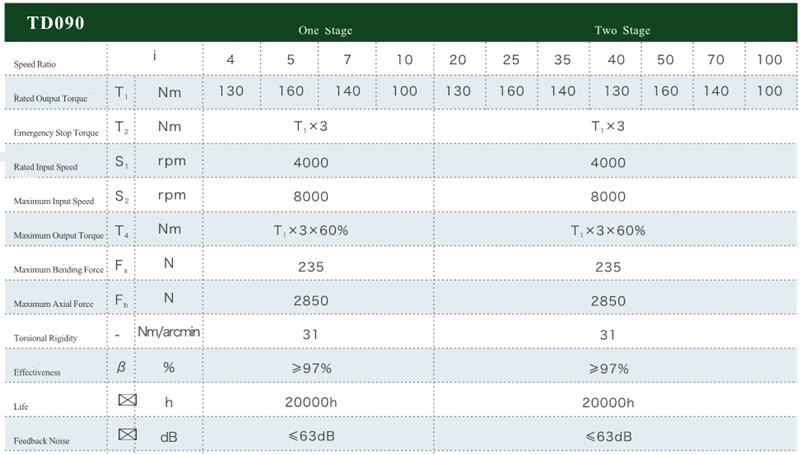The height and width of the screenshot is (454, 800).
Task: Select the speed ratio 70 cell
Action: (714, 59)
